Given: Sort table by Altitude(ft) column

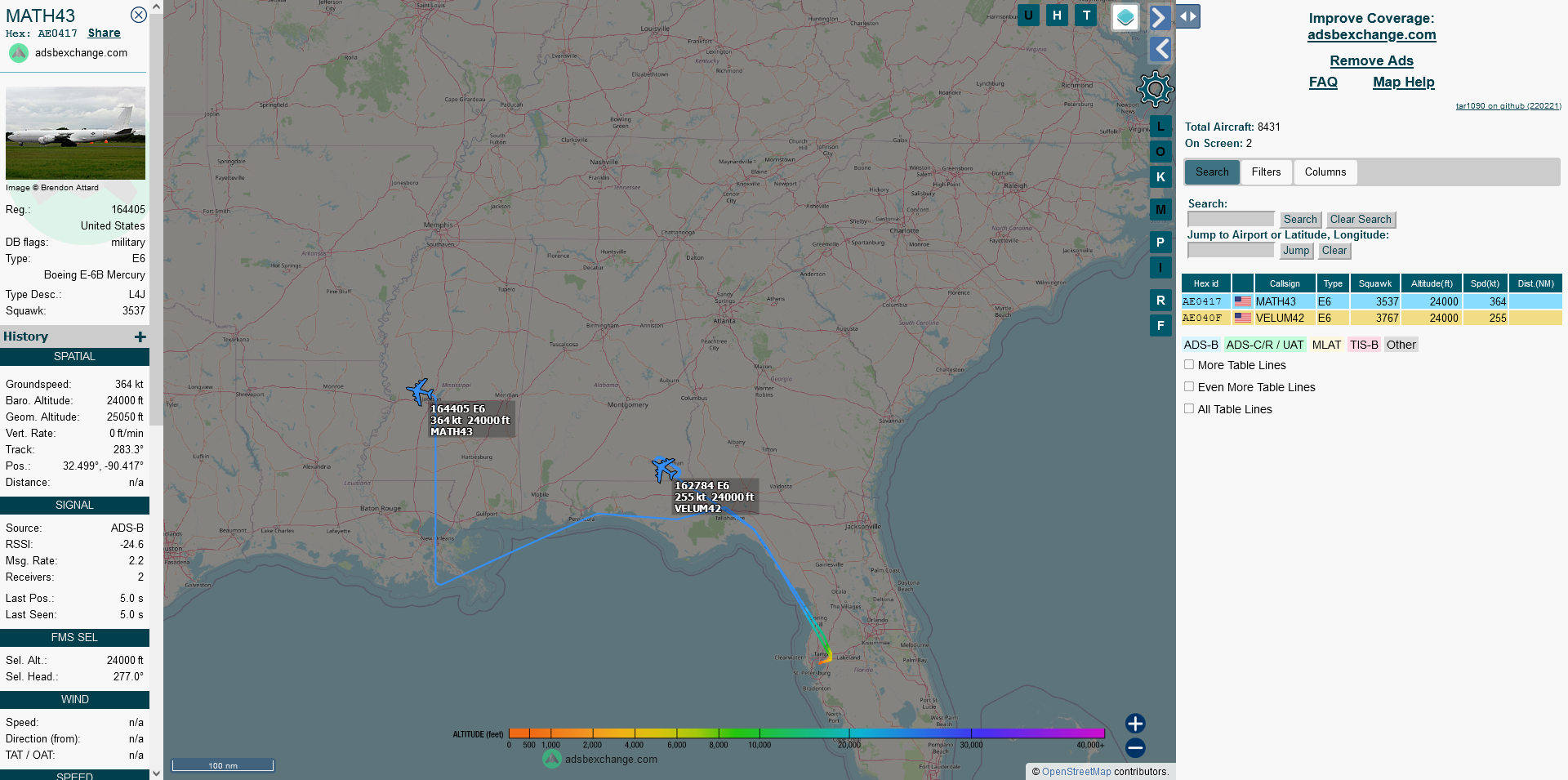Looking at the screenshot, I should (x=1432, y=283).
